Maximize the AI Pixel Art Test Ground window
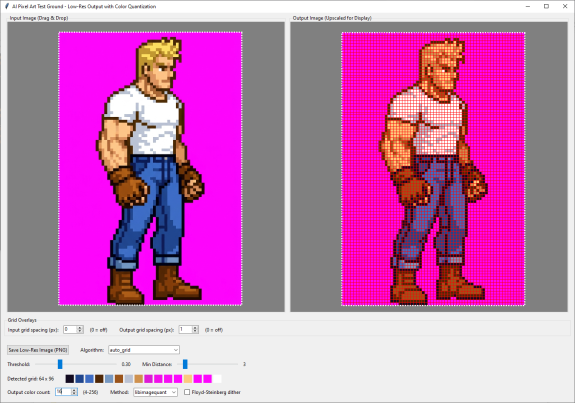 546,6
